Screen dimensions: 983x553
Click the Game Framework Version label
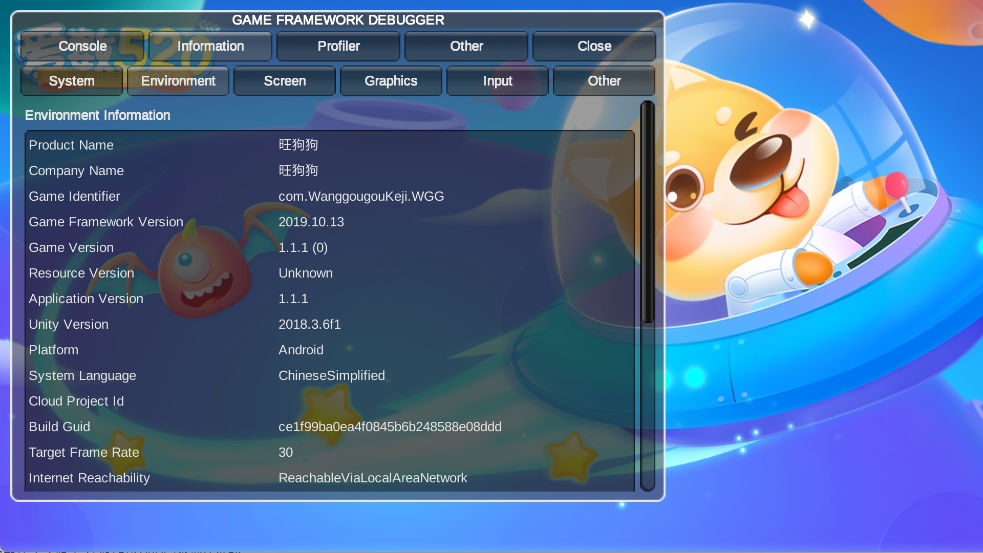pos(106,222)
